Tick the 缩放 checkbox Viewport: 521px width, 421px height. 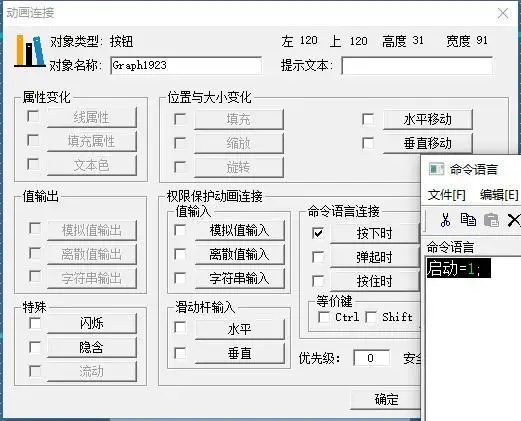click(x=180, y=143)
